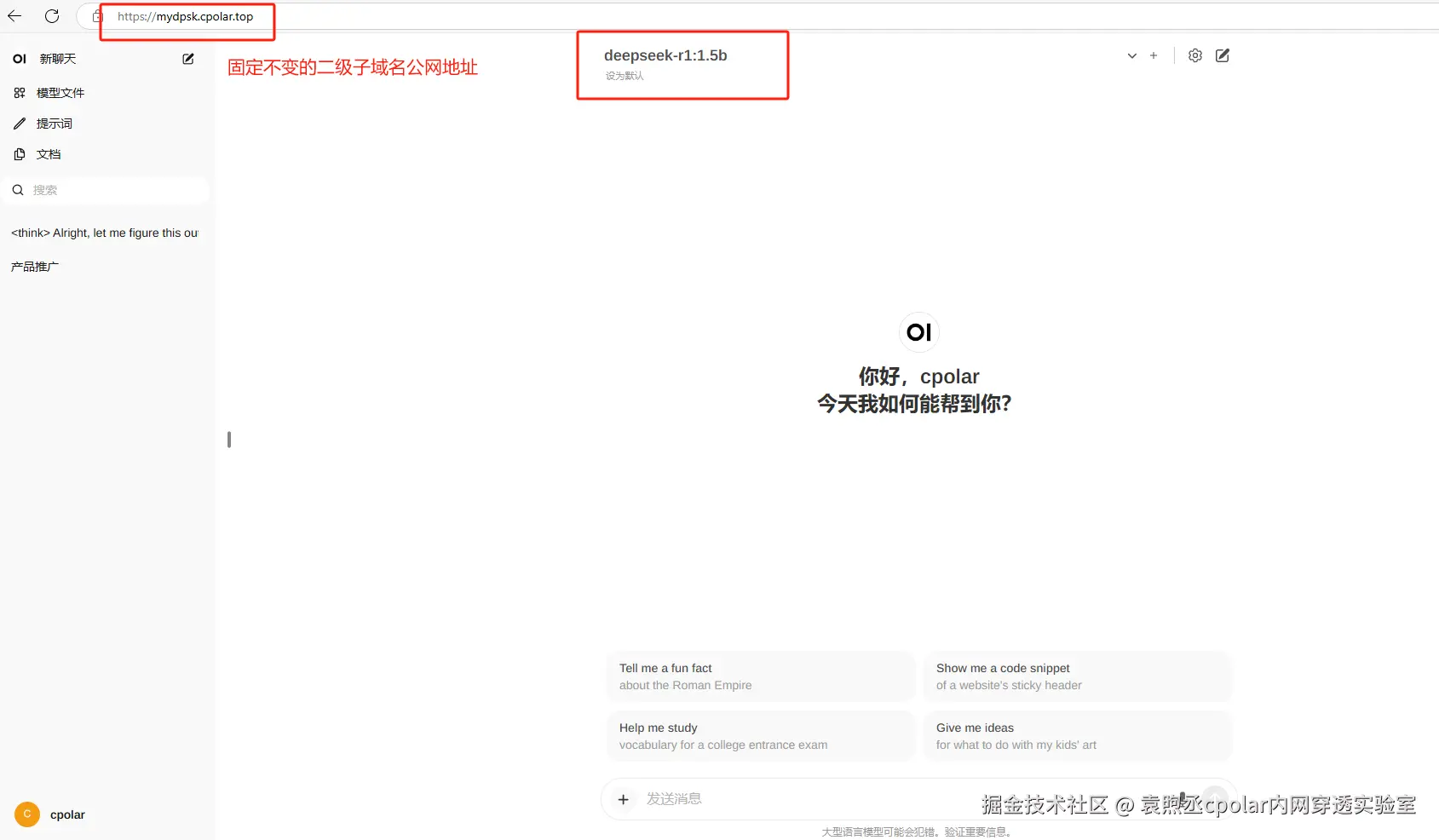Click the 文档 document icon
This screenshot has height=840, width=1439.
pos(20,154)
